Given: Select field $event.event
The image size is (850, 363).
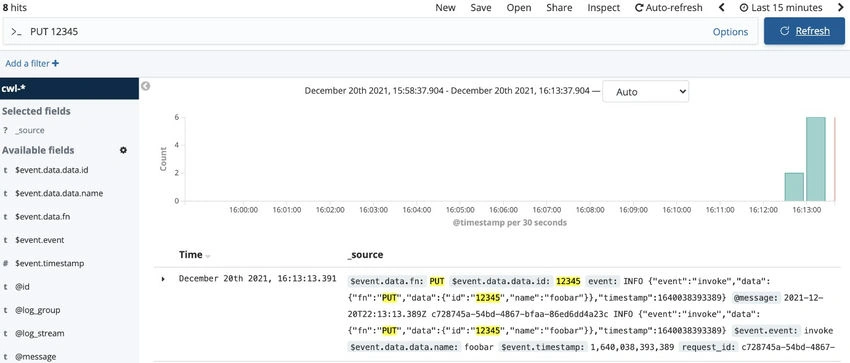Looking at the screenshot, I should pos(40,240).
